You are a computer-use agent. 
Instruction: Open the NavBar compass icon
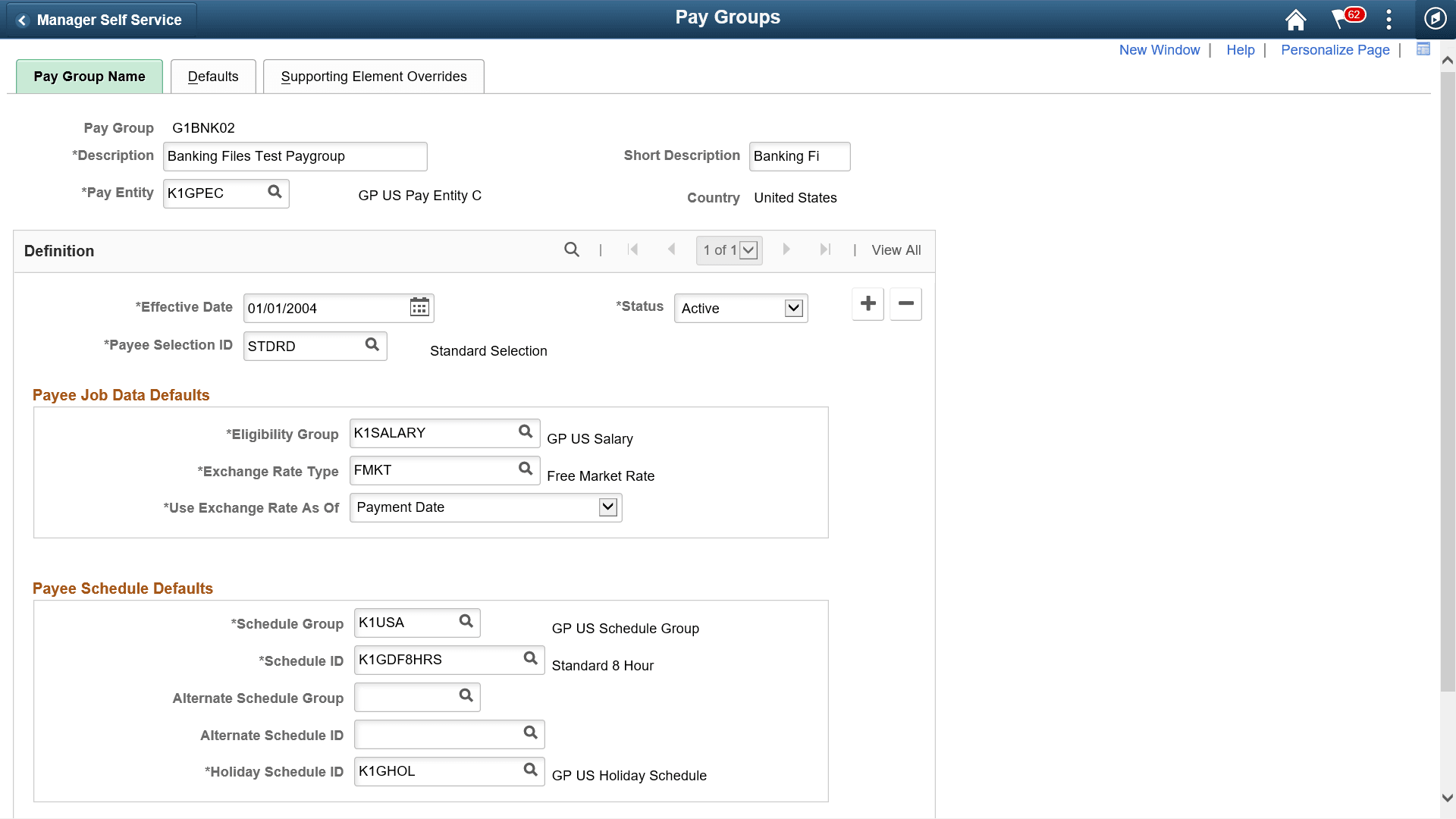[1435, 19]
